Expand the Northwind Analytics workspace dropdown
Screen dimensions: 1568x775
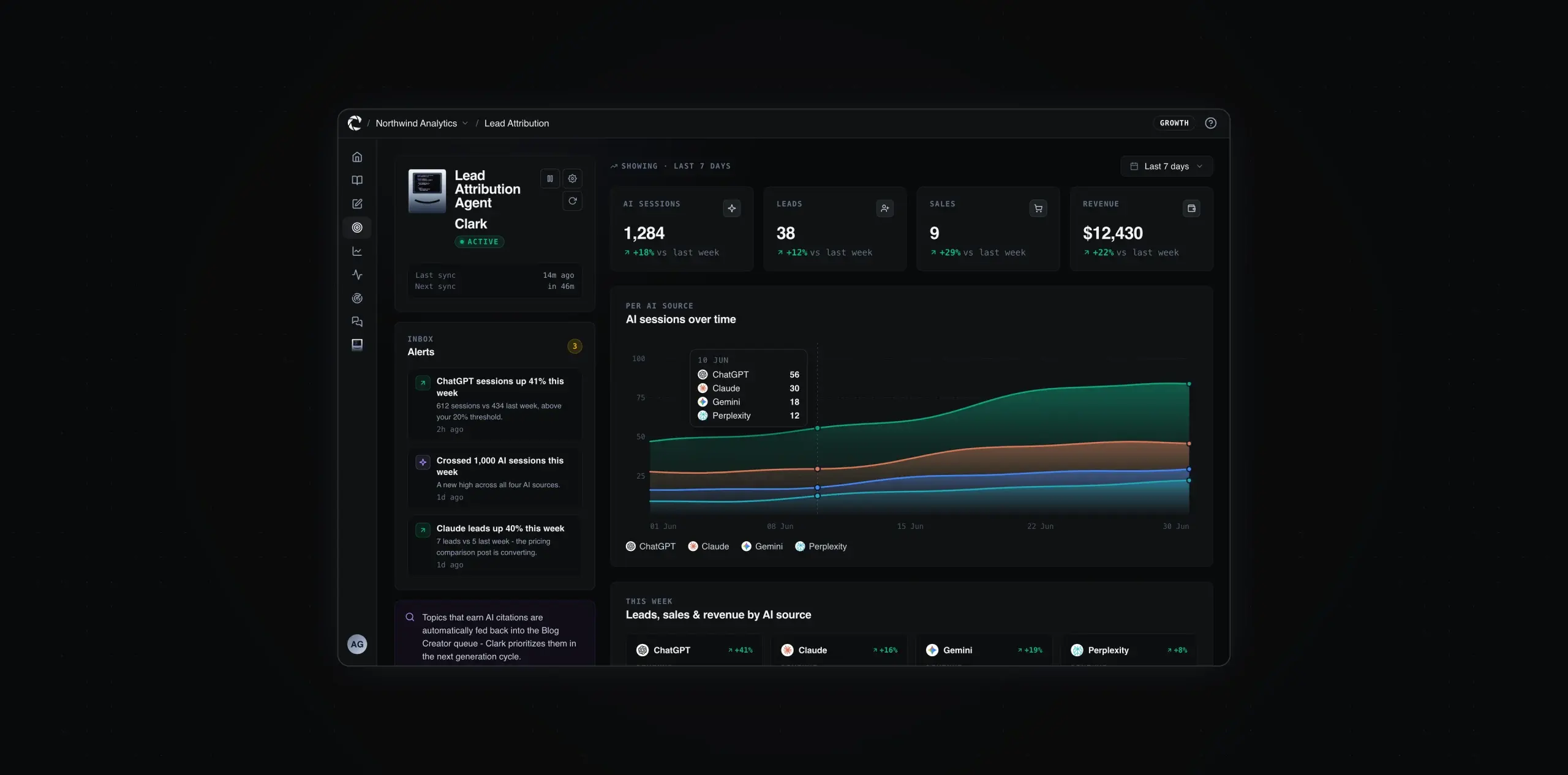(x=422, y=123)
